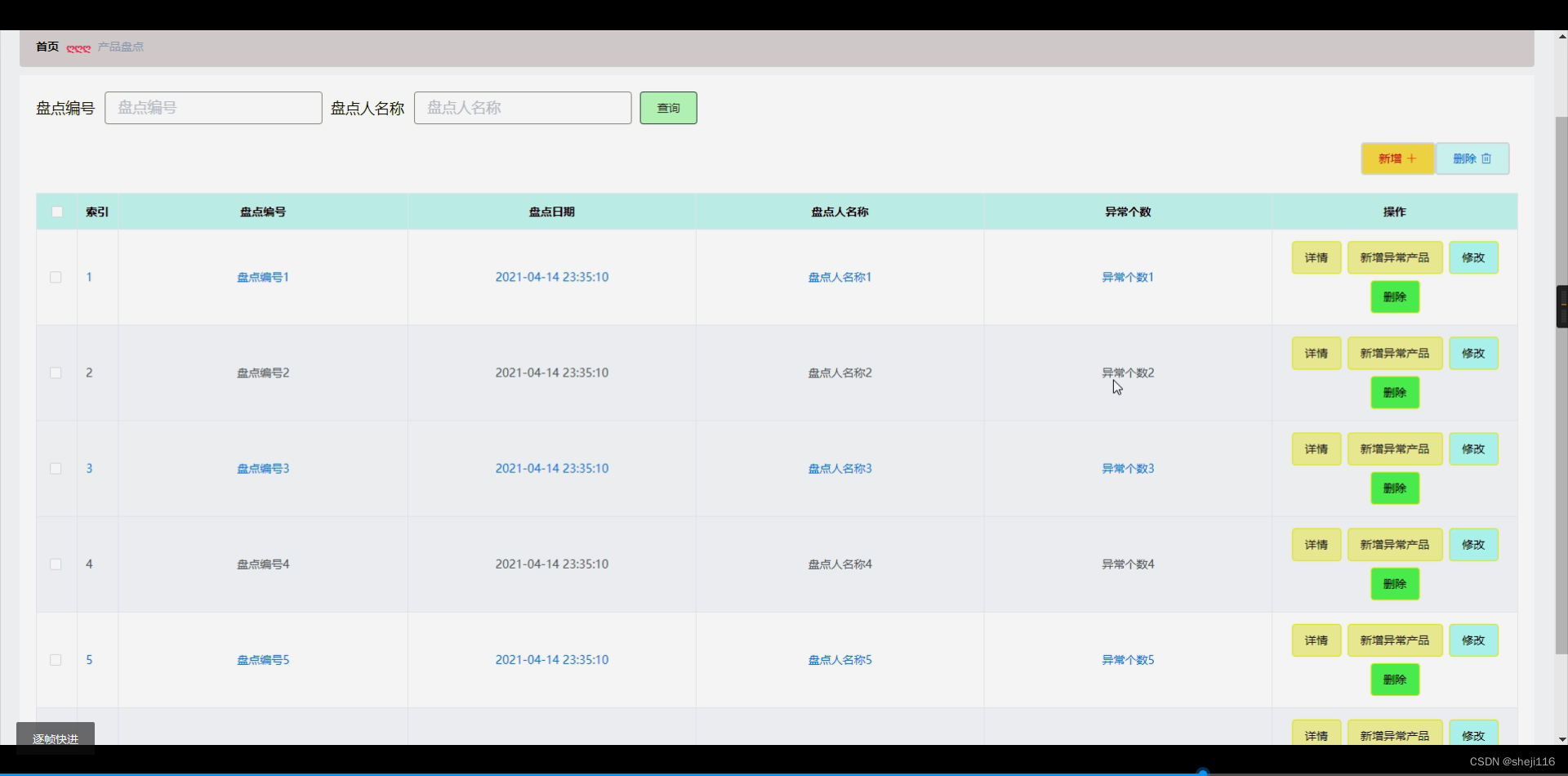
Task: Open the 产品盘点 breadcrumb tab
Action: tap(119, 47)
